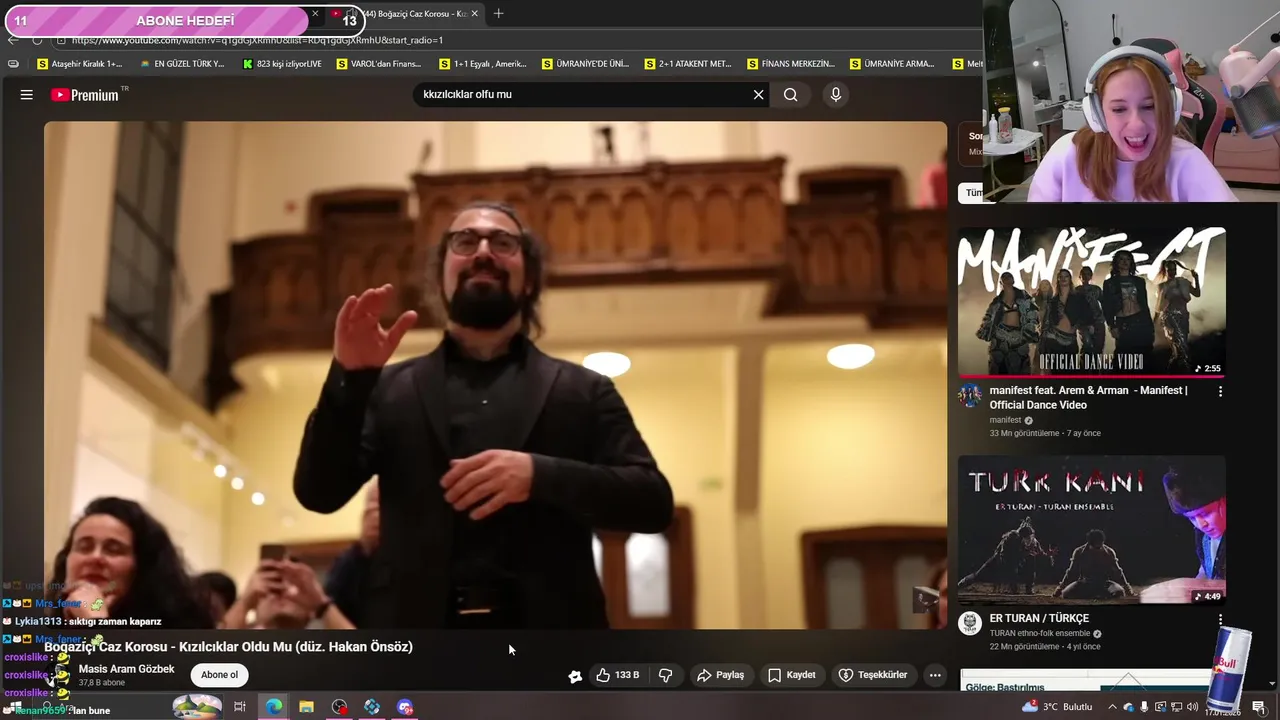1280x720 pixels.
Task: Open 'EN GÜZEL TÜRK Y...' bookmark
Action: tap(182, 64)
